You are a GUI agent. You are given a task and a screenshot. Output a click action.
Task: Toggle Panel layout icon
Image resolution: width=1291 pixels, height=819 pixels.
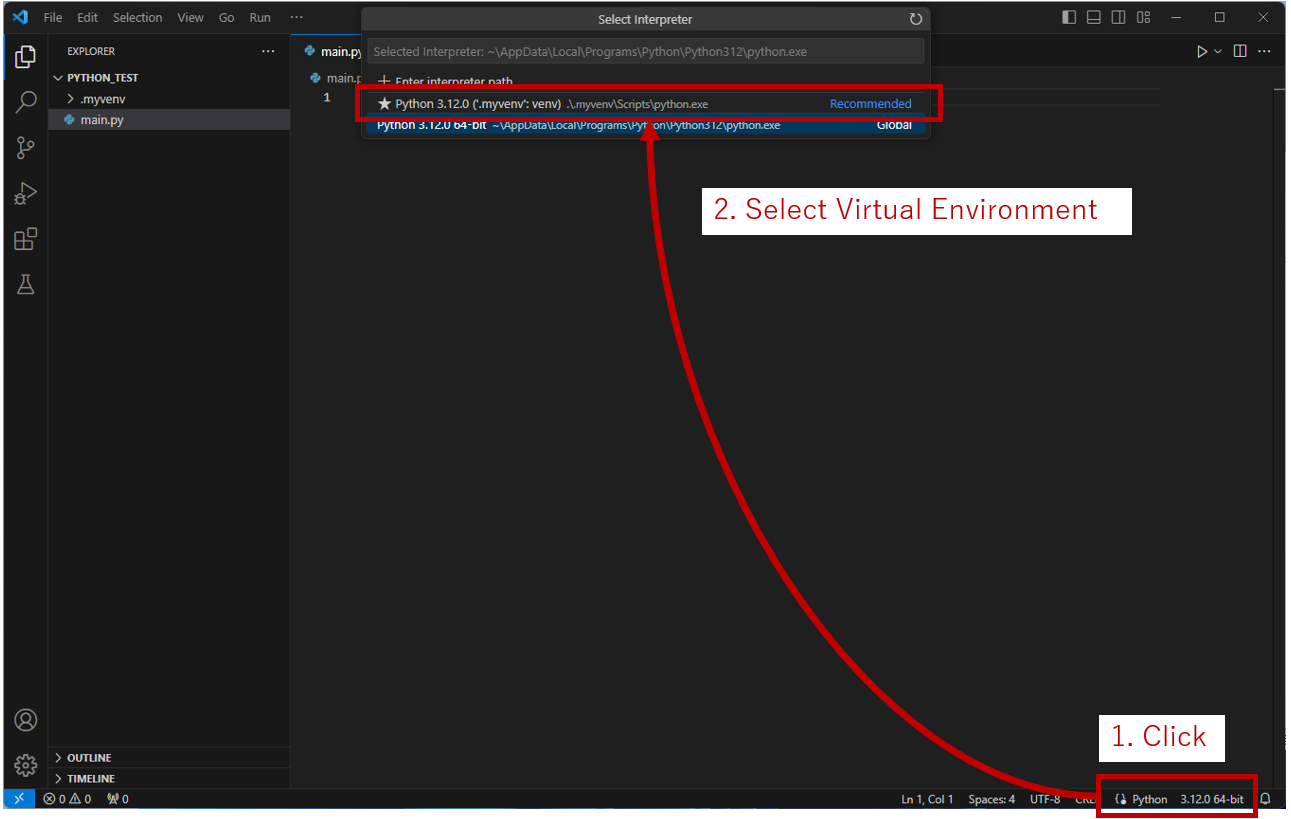[1094, 17]
